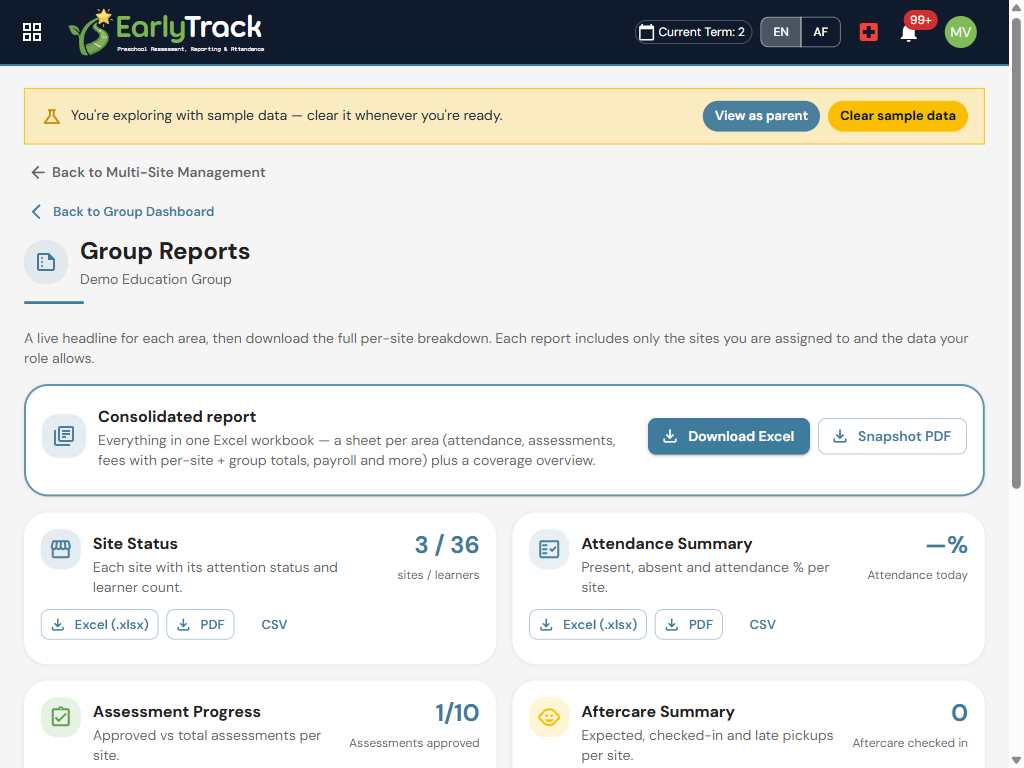Download the consolidated Excel workbook
The image size is (1024, 768).
tap(728, 436)
